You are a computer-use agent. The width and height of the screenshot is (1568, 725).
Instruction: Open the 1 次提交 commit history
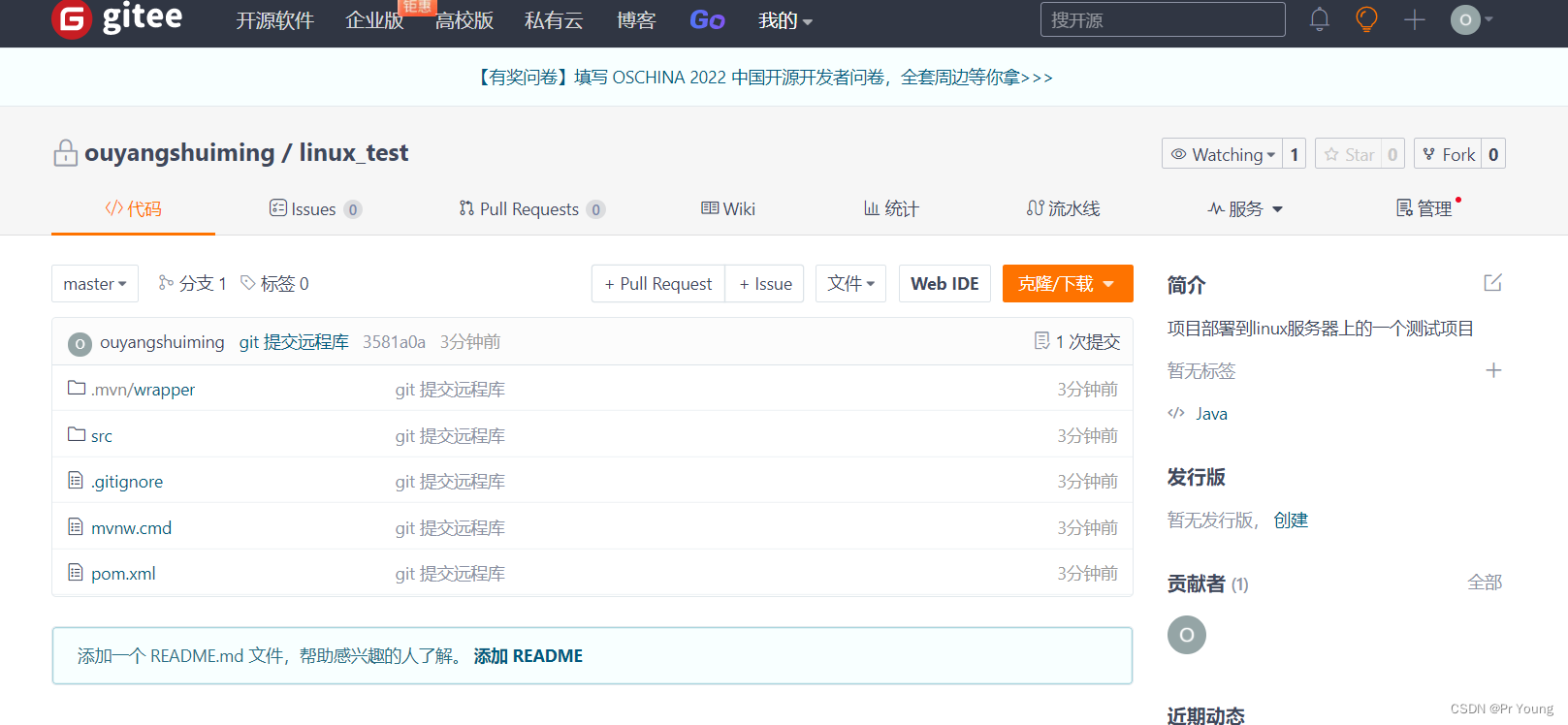tap(1077, 342)
